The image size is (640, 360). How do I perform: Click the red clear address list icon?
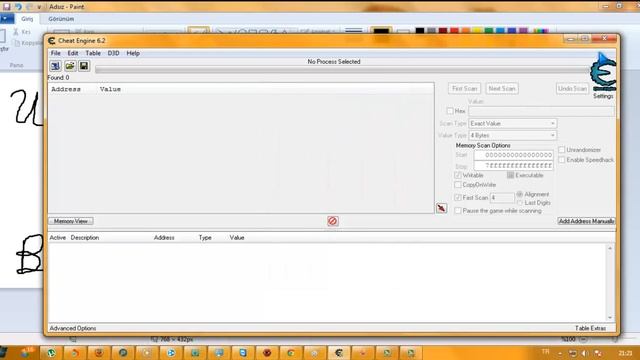point(333,221)
